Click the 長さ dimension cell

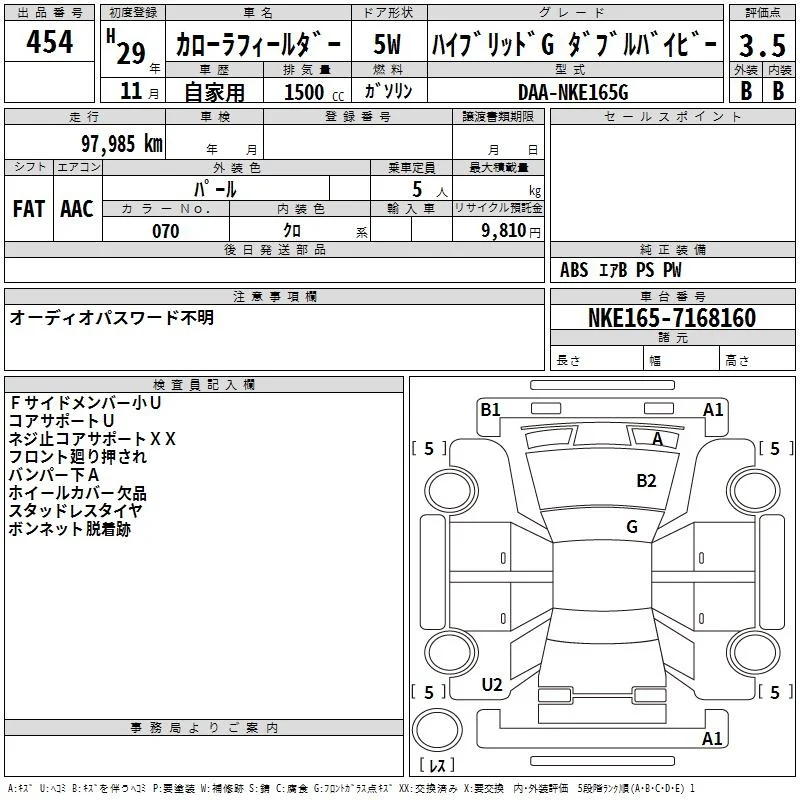(597, 360)
